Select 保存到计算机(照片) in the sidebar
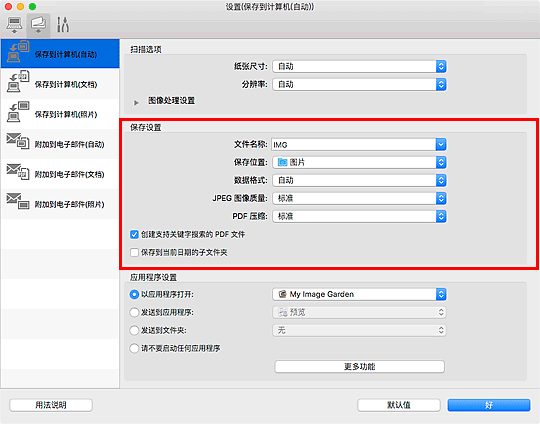The image size is (540, 424). pos(60,114)
